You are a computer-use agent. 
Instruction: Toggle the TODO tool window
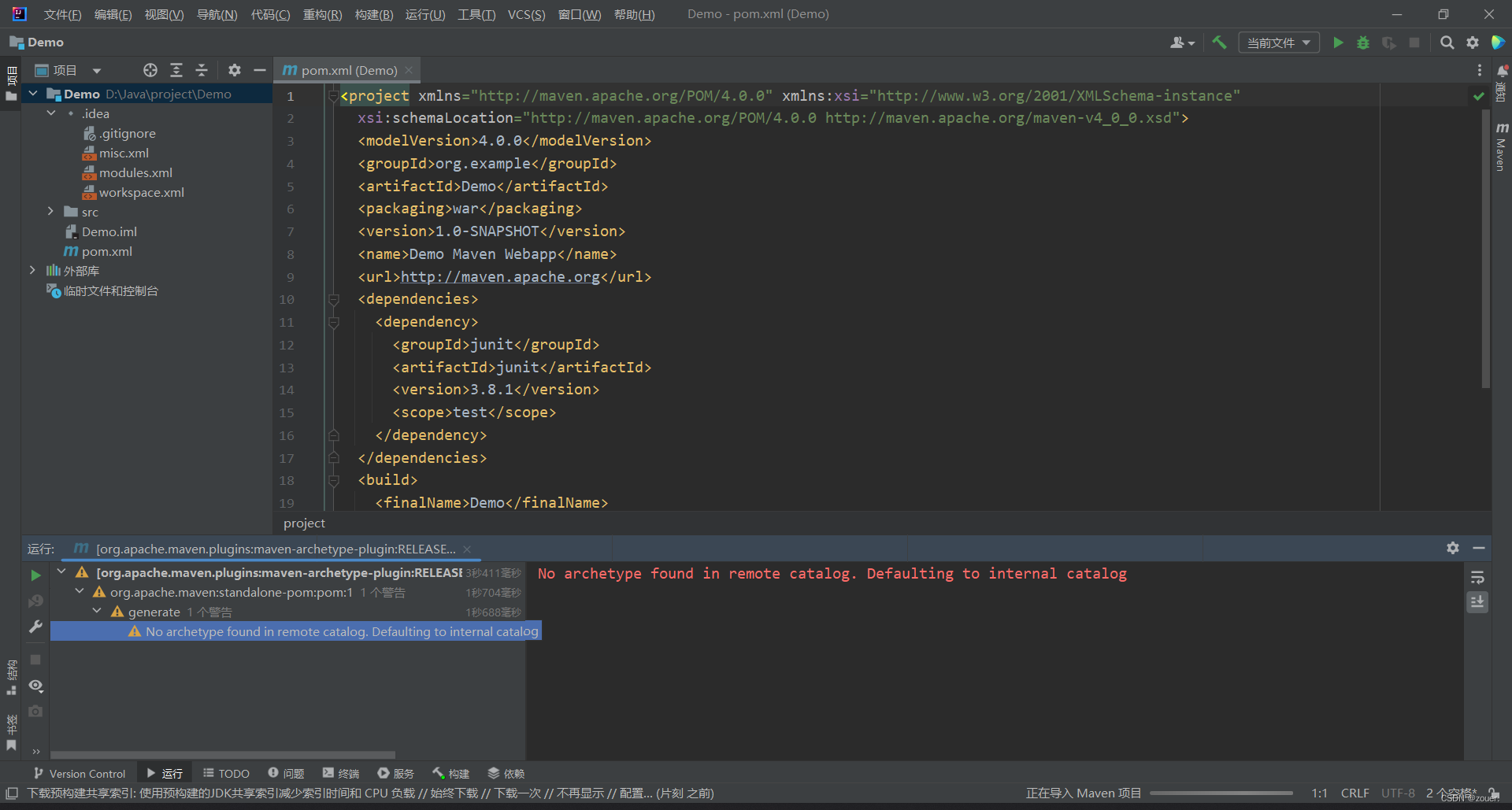(x=226, y=773)
